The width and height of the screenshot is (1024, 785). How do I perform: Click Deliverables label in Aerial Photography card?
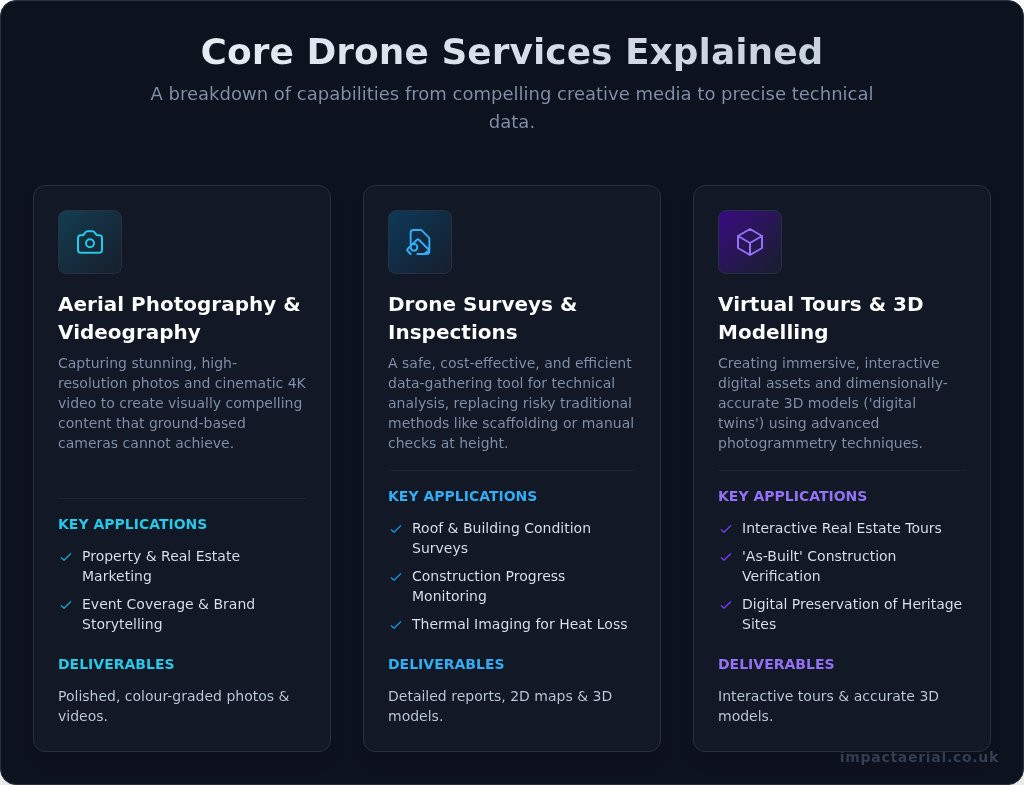tap(116, 664)
